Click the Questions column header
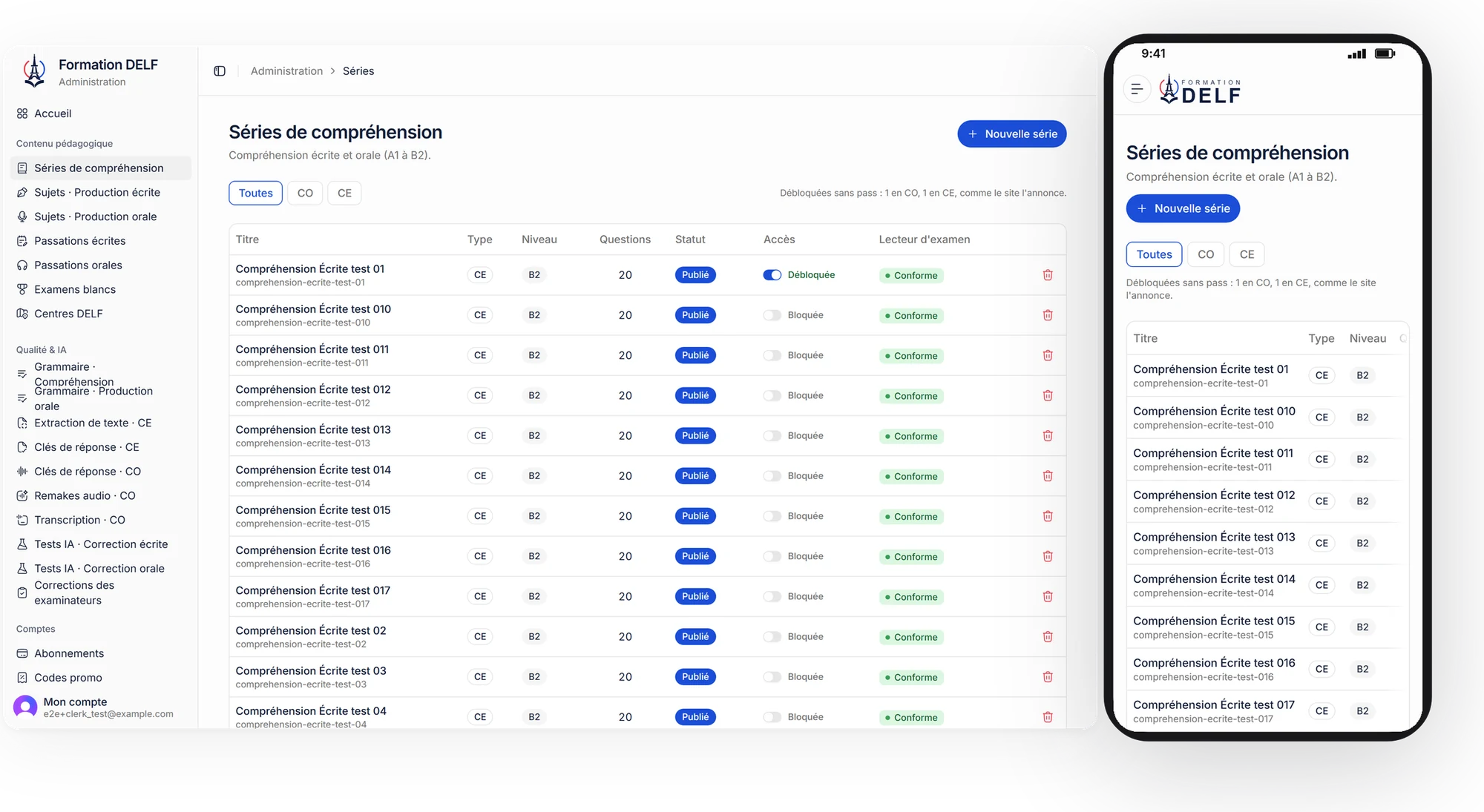Screen dimensions: 1484x812 625,240
